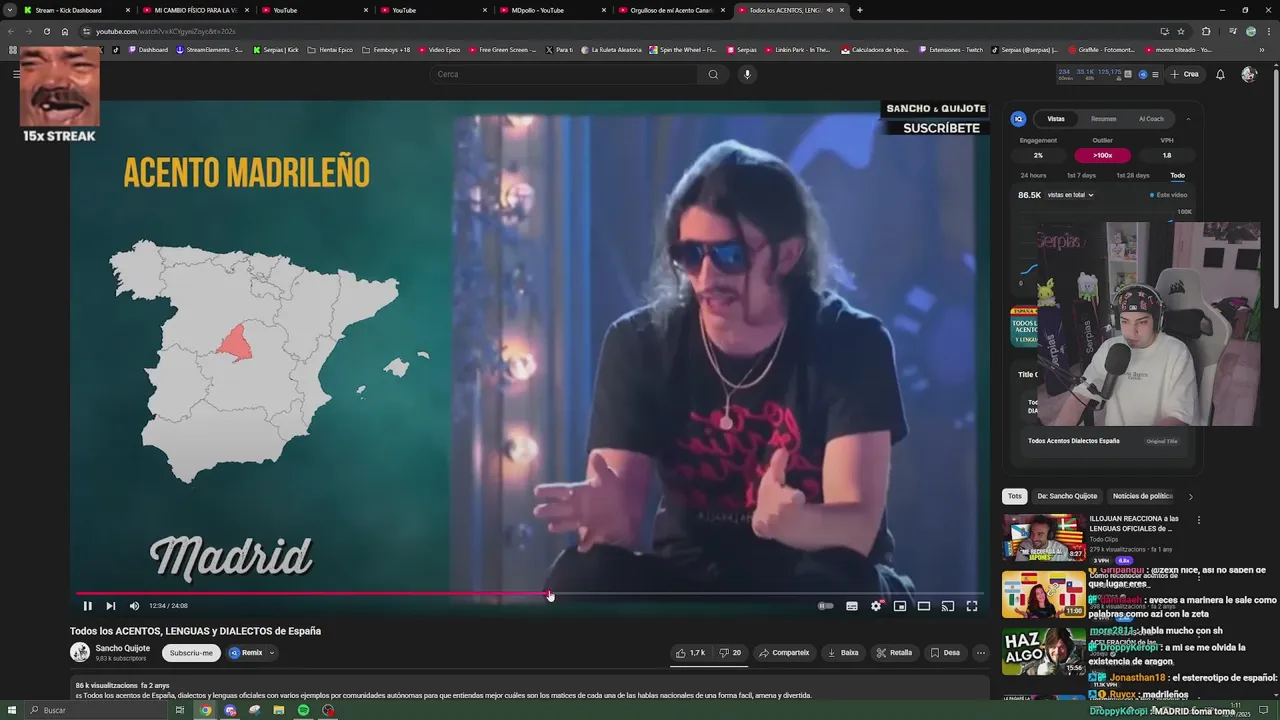
Task: Open the Spin the Wheel bookmark
Action: click(683, 49)
